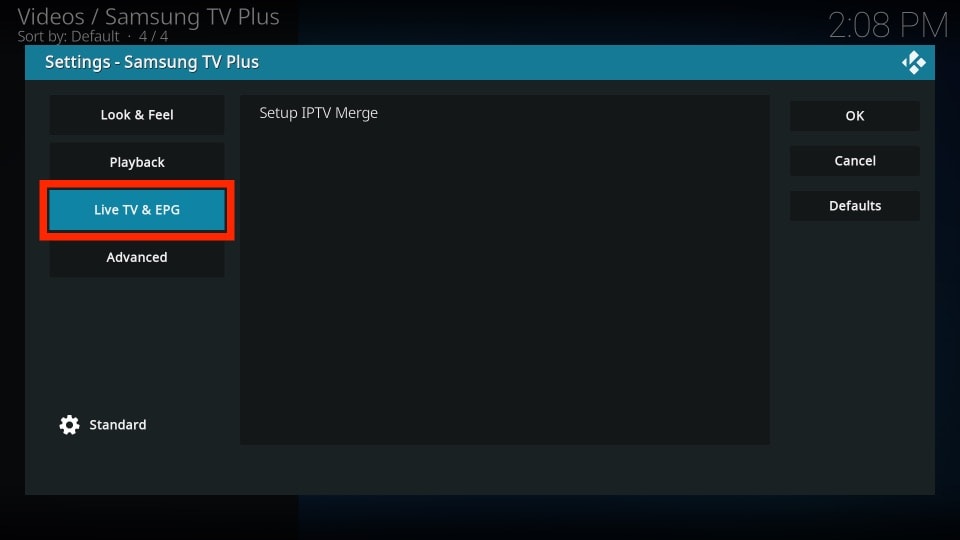Click the 4 / 4 item counter
The image size is (960, 540).
click(x=153, y=37)
